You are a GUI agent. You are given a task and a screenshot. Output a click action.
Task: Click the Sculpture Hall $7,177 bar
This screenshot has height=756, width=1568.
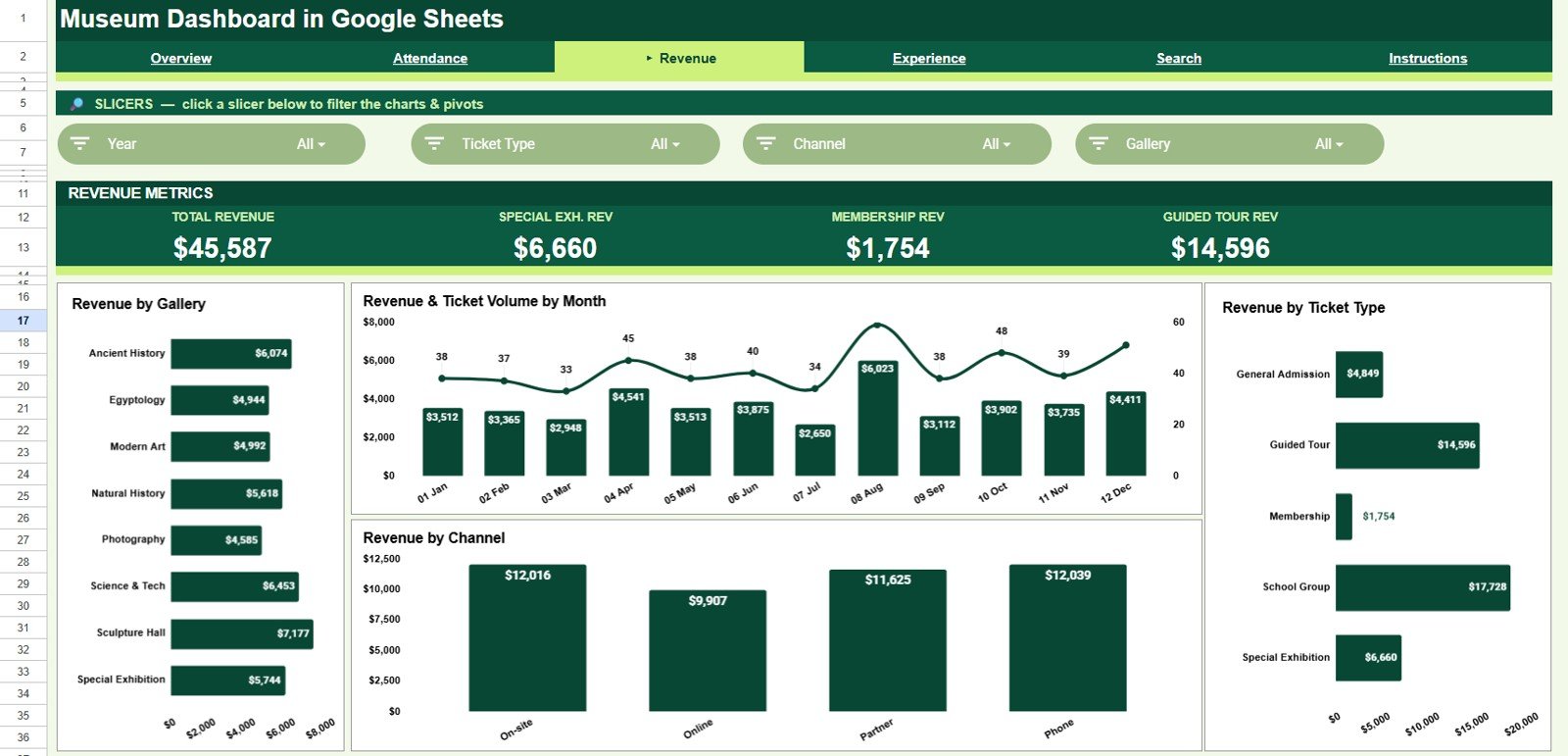click(242, 633)
